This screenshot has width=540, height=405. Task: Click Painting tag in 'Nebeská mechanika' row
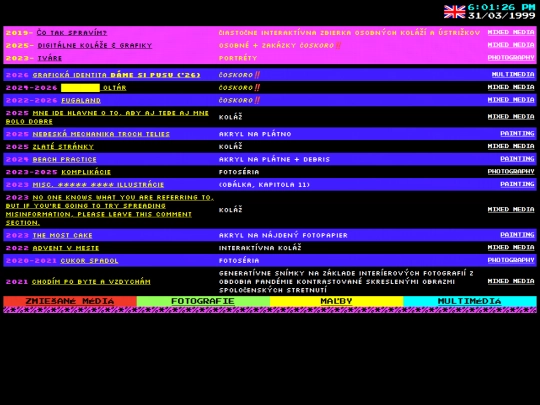(x=517, y=134)
